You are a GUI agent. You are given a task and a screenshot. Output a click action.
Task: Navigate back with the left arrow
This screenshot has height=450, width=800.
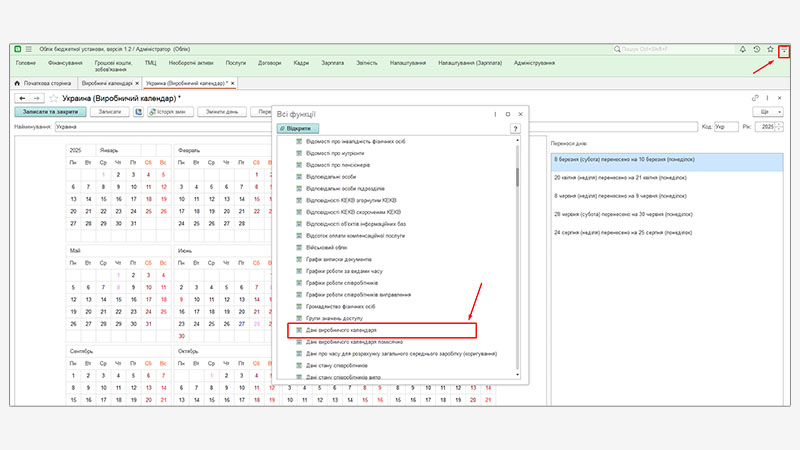(22, 98)
